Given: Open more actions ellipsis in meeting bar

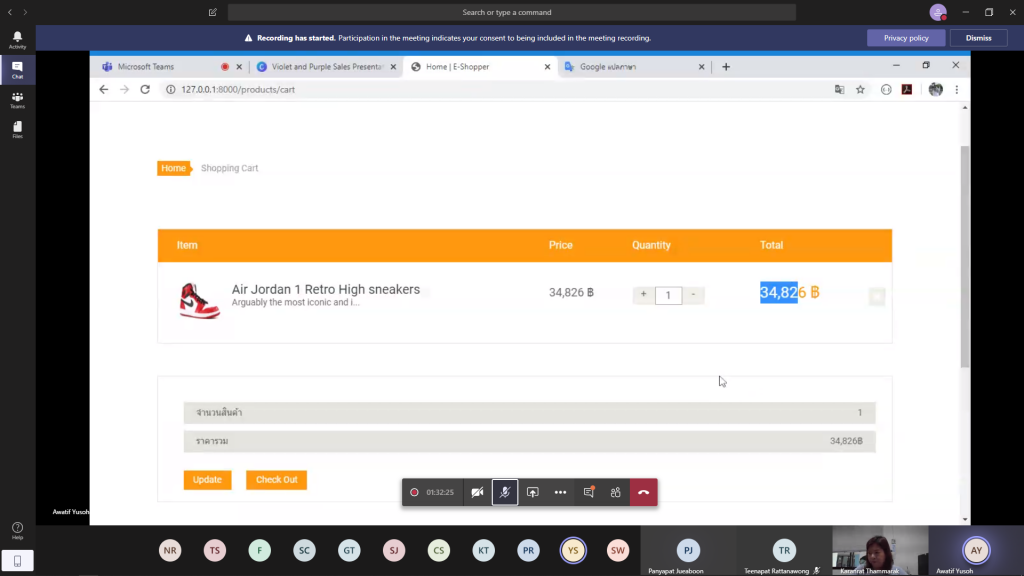Looking at the screenshot, I should coord(560,492).
